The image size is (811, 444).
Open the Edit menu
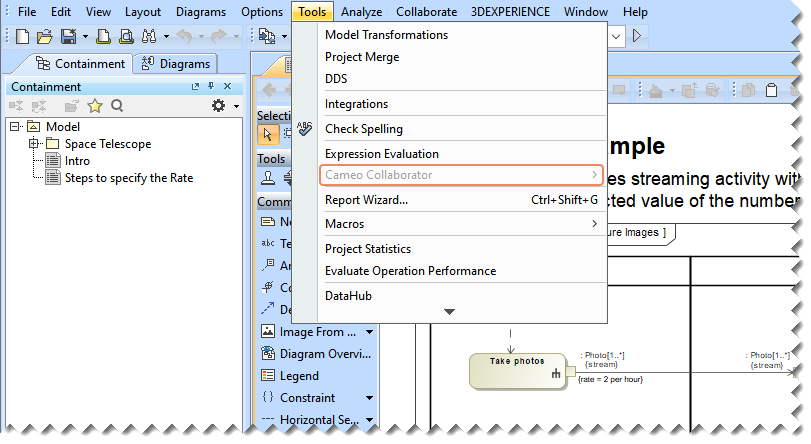61,11
